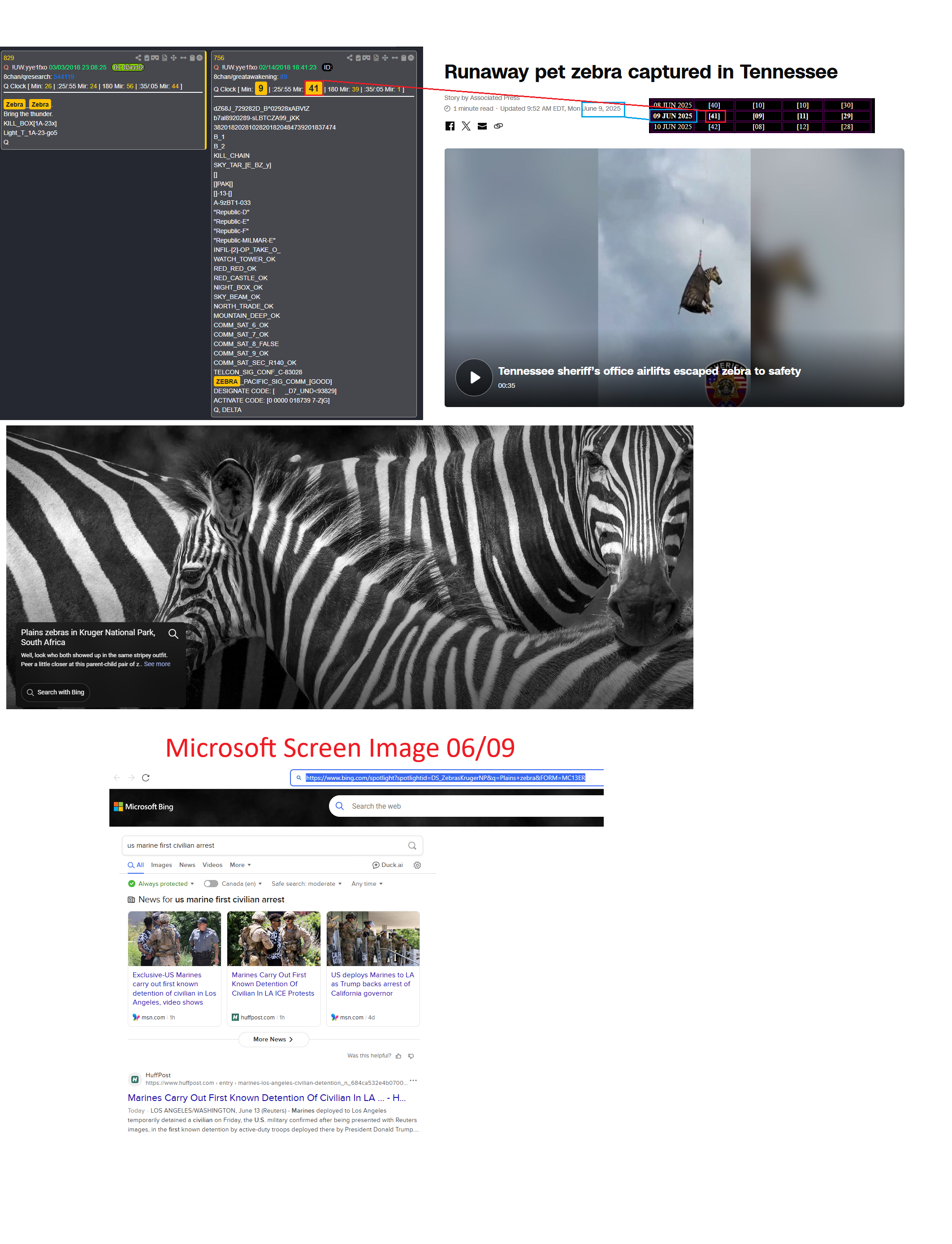Click thumbs down for Was this helpful
The image size is (952, 1244).
coord(411,1056)
